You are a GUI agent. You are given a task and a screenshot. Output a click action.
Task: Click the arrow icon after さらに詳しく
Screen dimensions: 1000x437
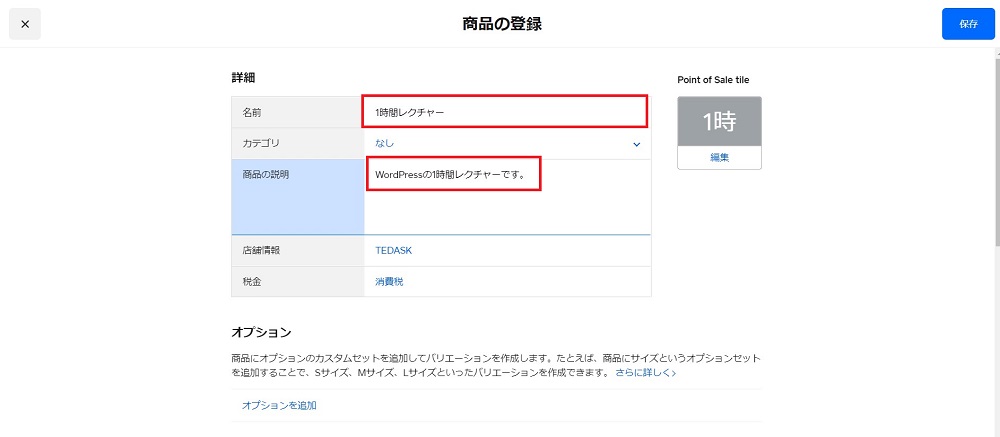[674, 373]
